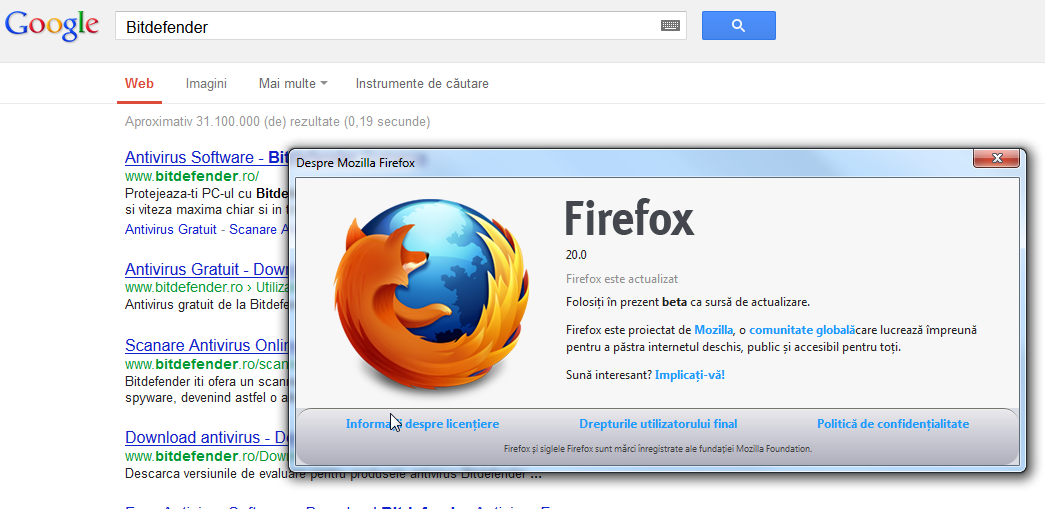This screenshot has height=509, width=1045.
Task: Switch to the Imagini tab
Action: pyautogui.click(x=206, y=84)
